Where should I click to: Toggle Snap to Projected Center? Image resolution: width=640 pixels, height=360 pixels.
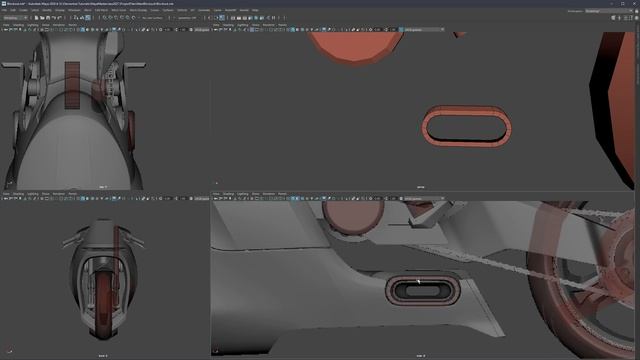(x=122, y=18)
